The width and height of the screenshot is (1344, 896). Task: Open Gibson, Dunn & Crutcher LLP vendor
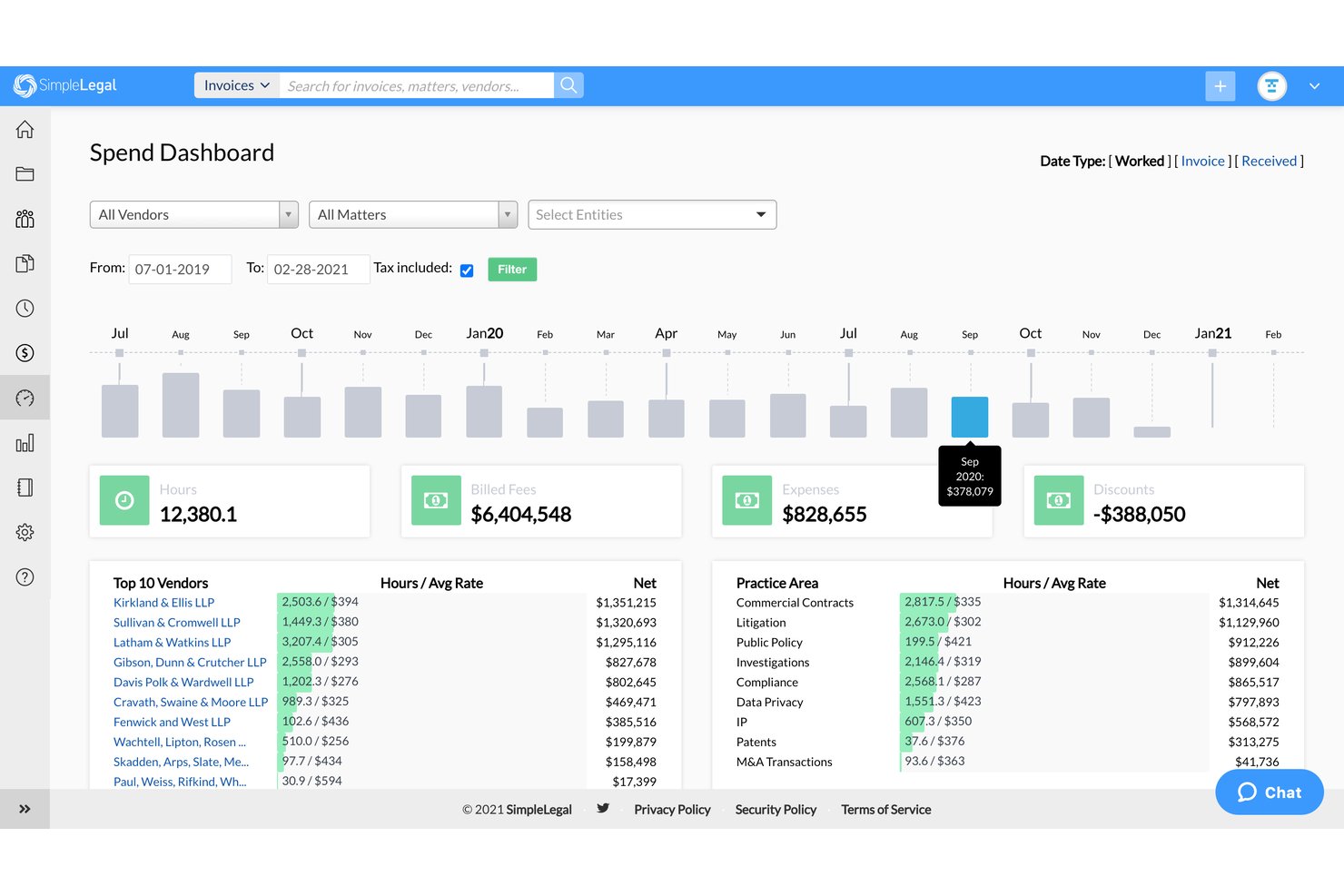pyautogui.click(x=190, y=663)
